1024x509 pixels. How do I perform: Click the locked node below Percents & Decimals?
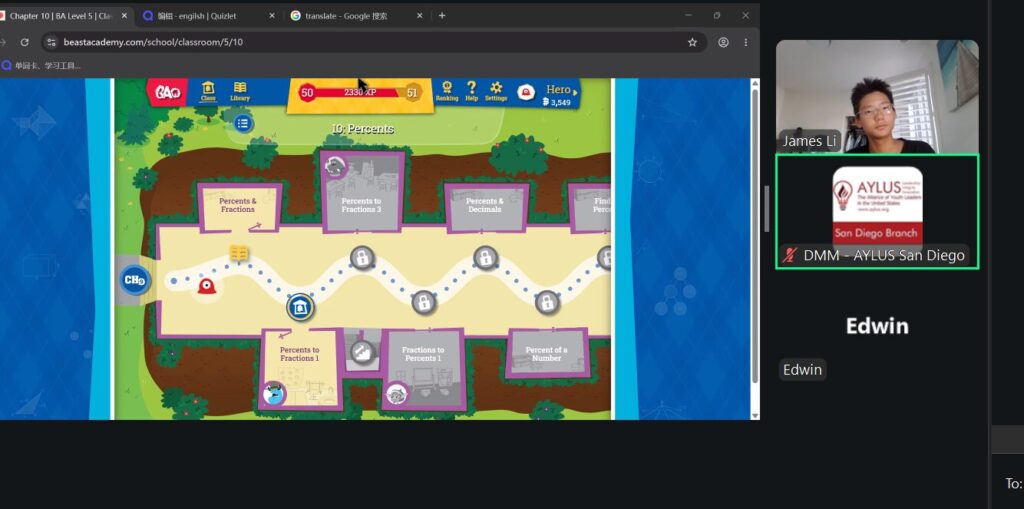(x=485, y=257)
